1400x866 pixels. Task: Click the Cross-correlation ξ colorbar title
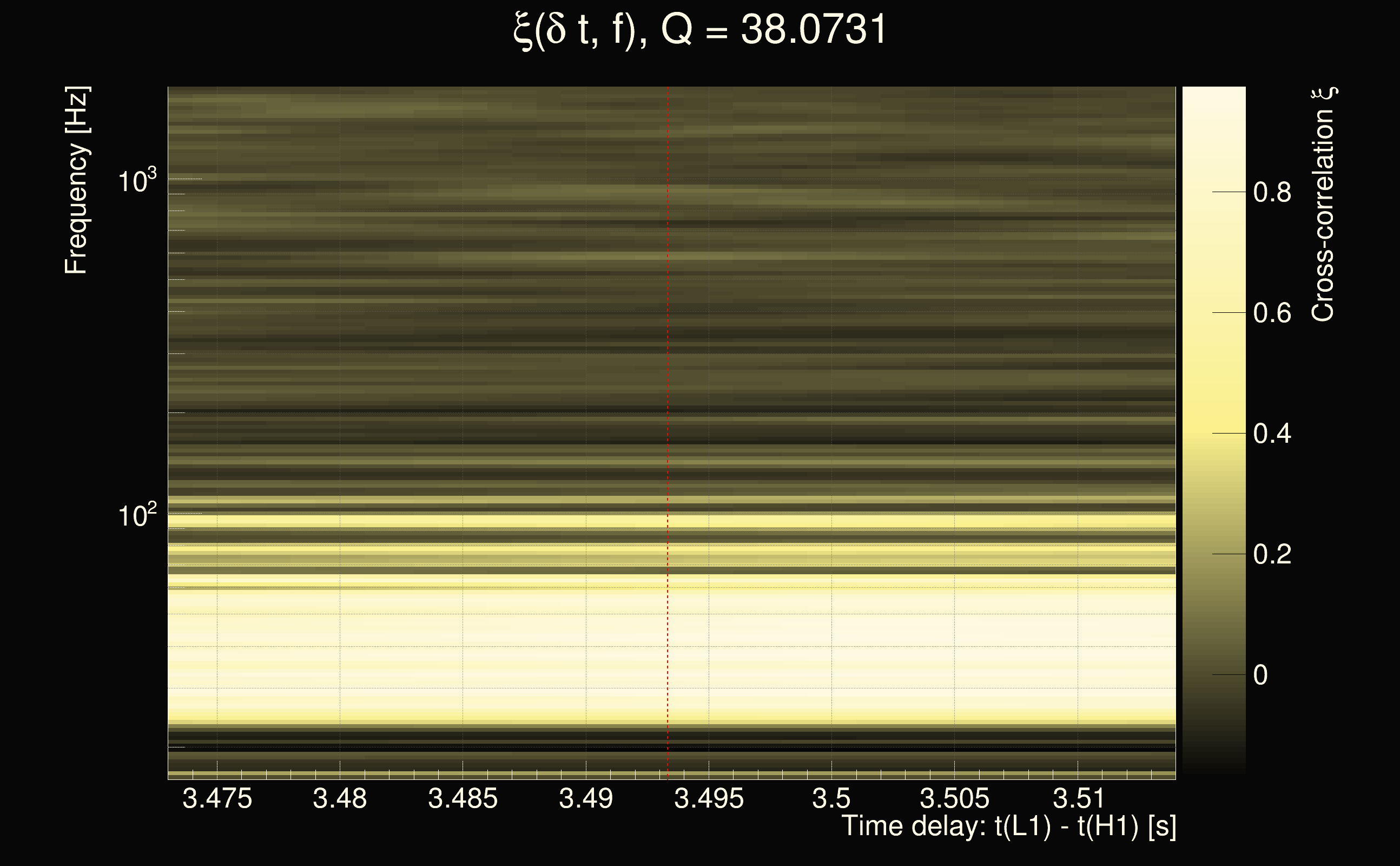coord(1323,205)
